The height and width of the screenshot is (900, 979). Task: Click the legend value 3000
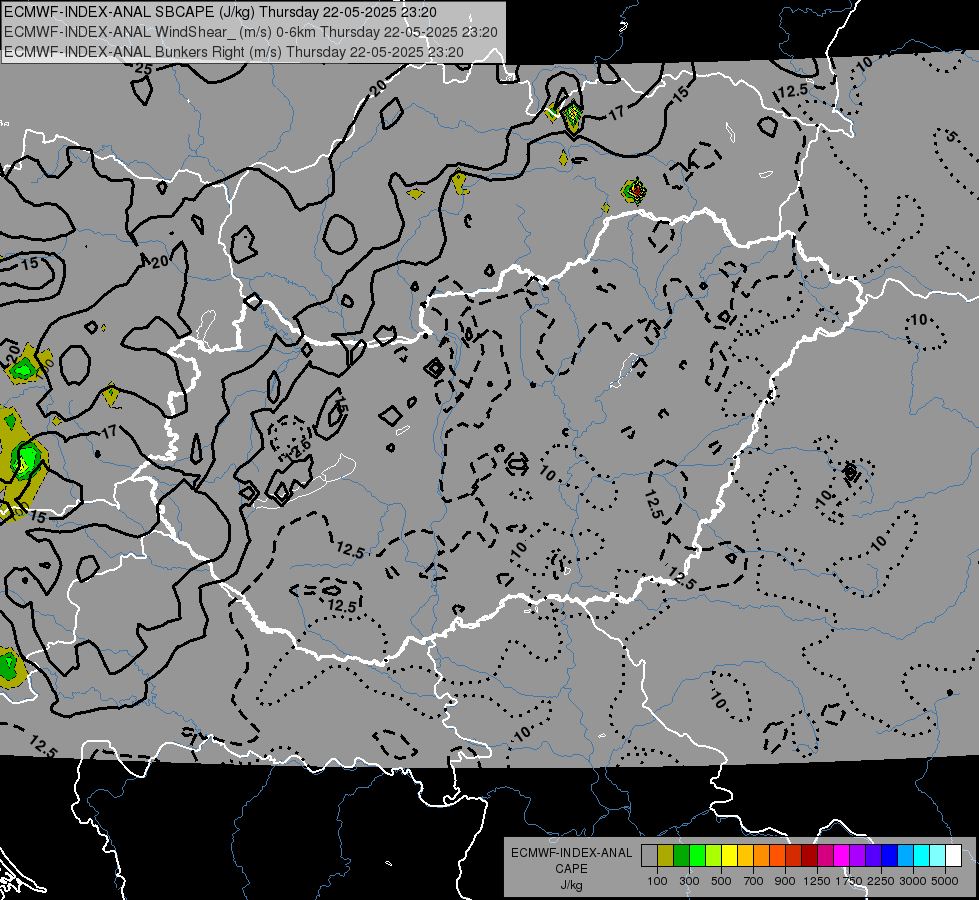(x=913, y=881)
